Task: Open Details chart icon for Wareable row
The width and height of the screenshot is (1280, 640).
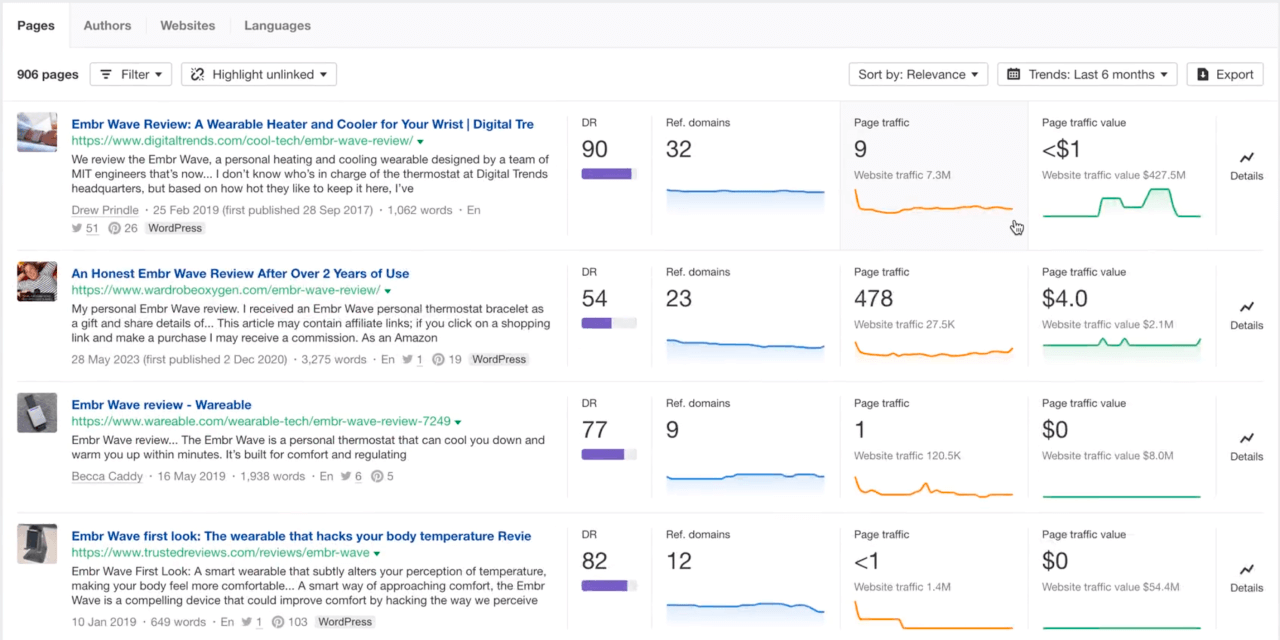Action: click(x=1246, y=438)
